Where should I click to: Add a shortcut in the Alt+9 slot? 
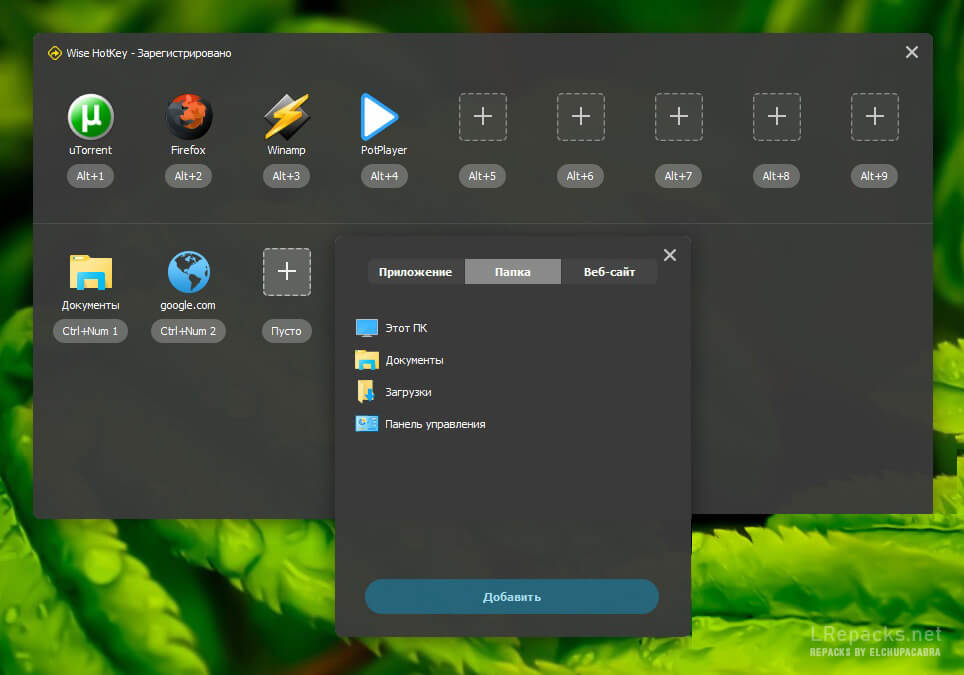pyautogui.click(x=874, y=117)
